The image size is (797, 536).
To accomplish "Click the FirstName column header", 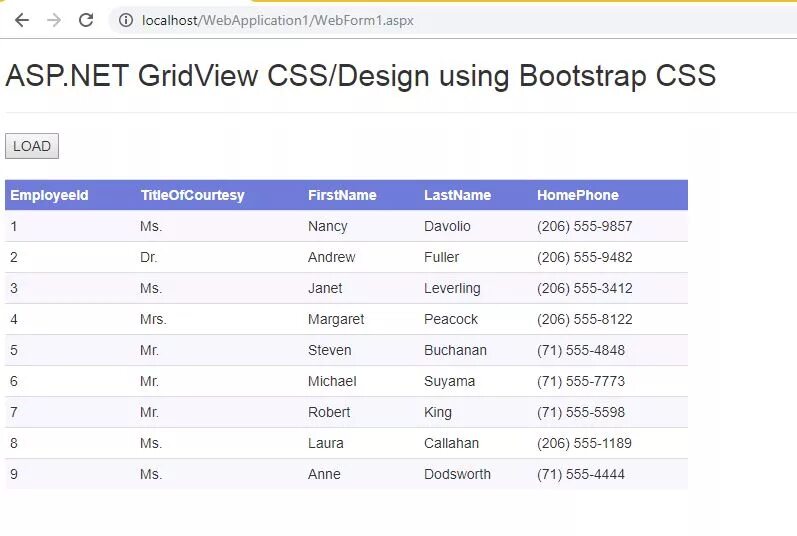I will (x=342, y=195).
